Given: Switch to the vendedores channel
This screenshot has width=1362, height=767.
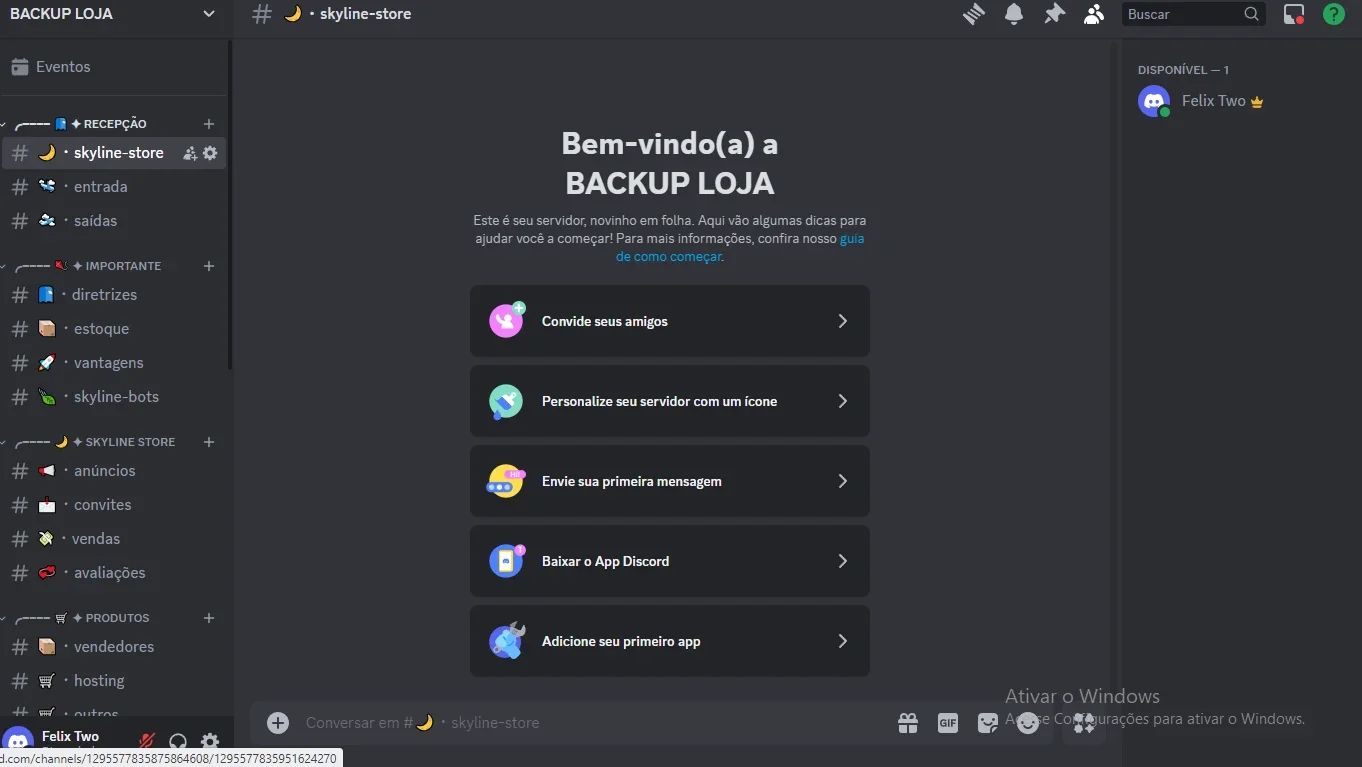Looking at the screenshot, I should [x=114, y=647].
